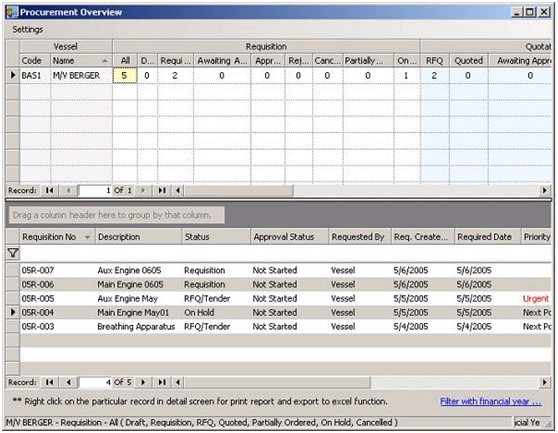Click the Status column header

(x=216, y=237)
